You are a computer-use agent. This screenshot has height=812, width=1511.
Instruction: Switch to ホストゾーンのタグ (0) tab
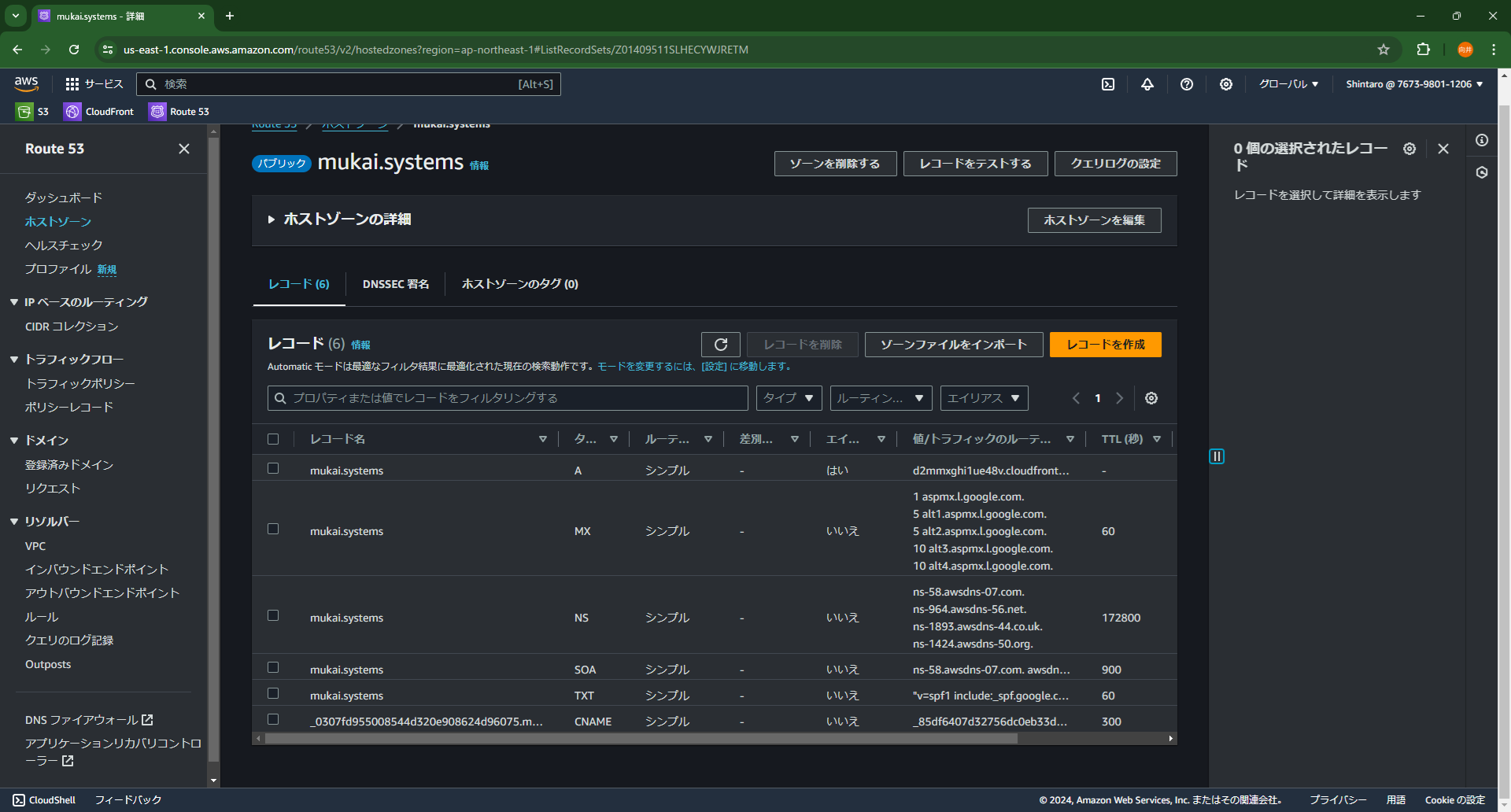click(520, 284)
